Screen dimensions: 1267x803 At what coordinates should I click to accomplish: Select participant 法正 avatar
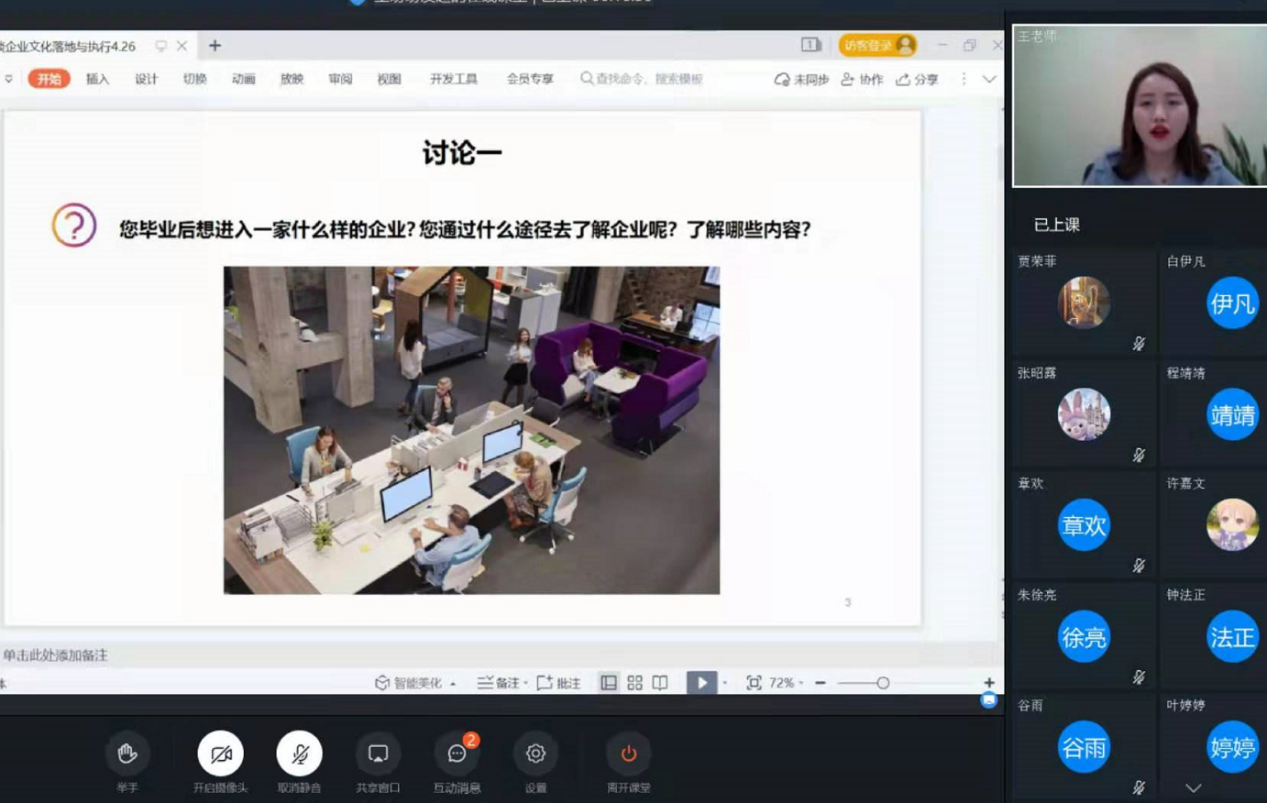coord(1232,637)
